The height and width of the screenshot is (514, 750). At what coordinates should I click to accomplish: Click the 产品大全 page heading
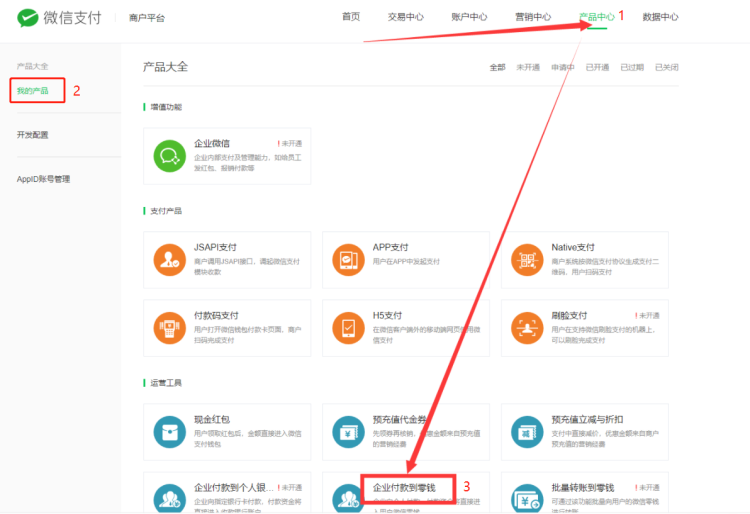pos(165,67)
